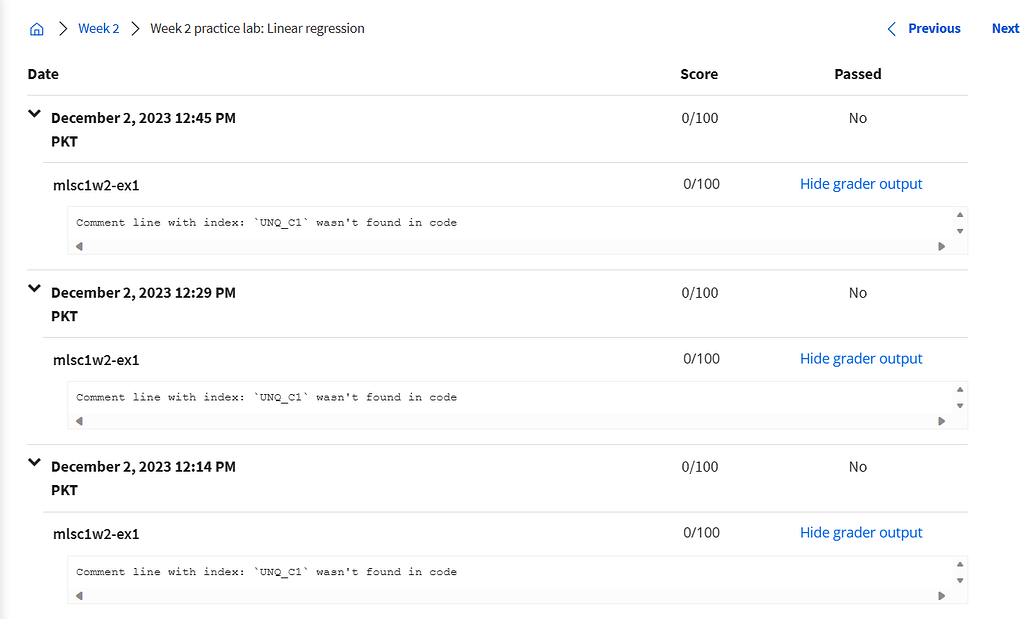The height and width of the screenshot is (619, 1024).
Task: Collapse the 12:14 PM submission entry
Action: coord(35,463)
